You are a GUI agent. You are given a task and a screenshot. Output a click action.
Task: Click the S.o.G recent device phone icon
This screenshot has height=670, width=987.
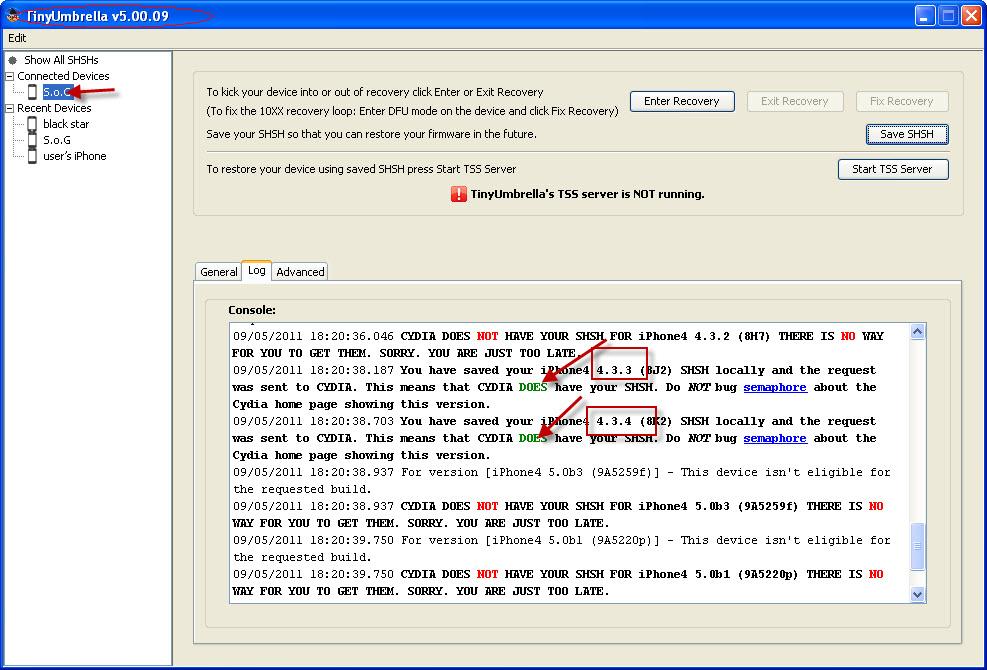(32, 140)
